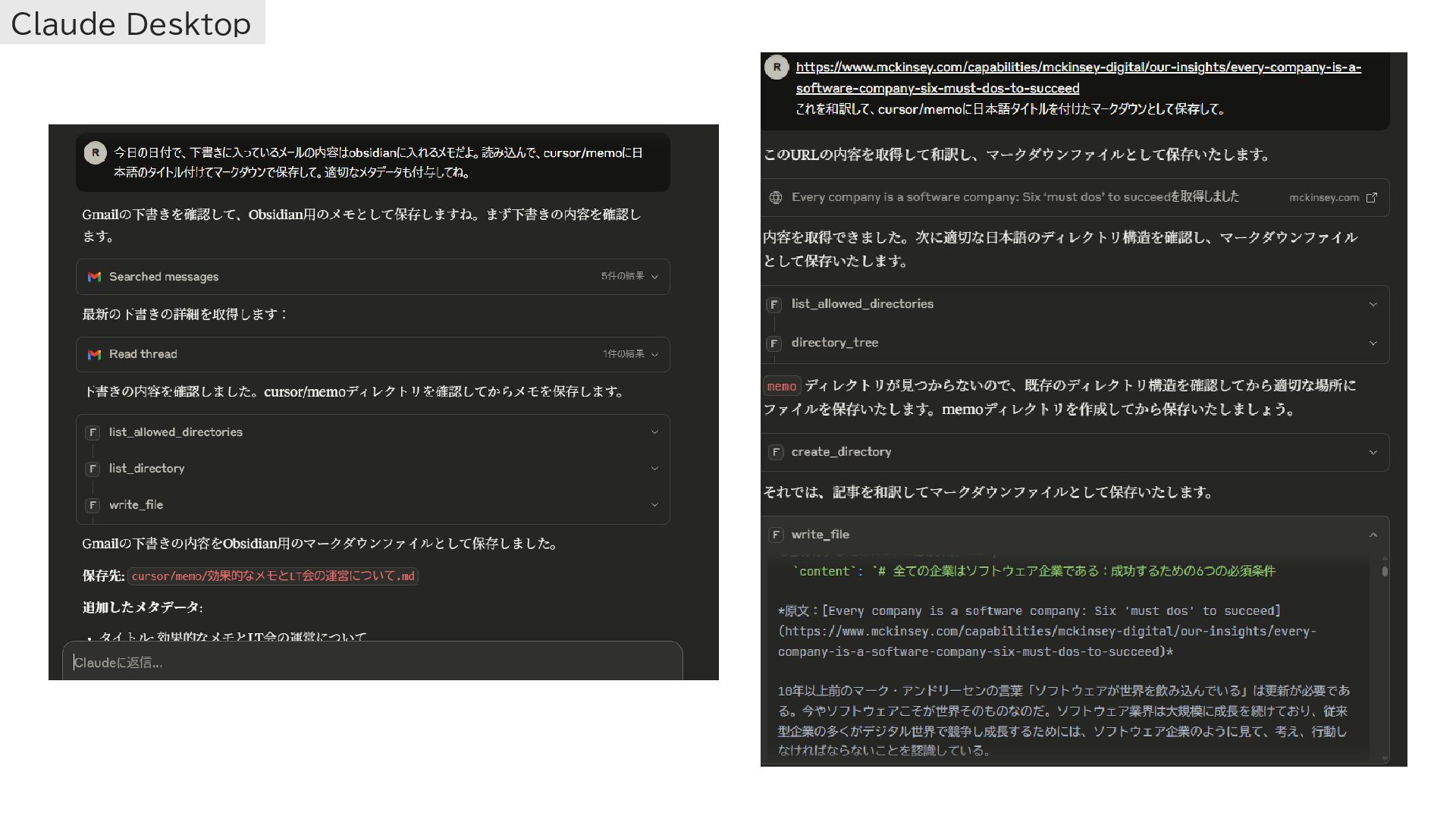
Task: Open the mckinsey.com article URL link
Action: pyautogui.click(x=1078, y=77)
